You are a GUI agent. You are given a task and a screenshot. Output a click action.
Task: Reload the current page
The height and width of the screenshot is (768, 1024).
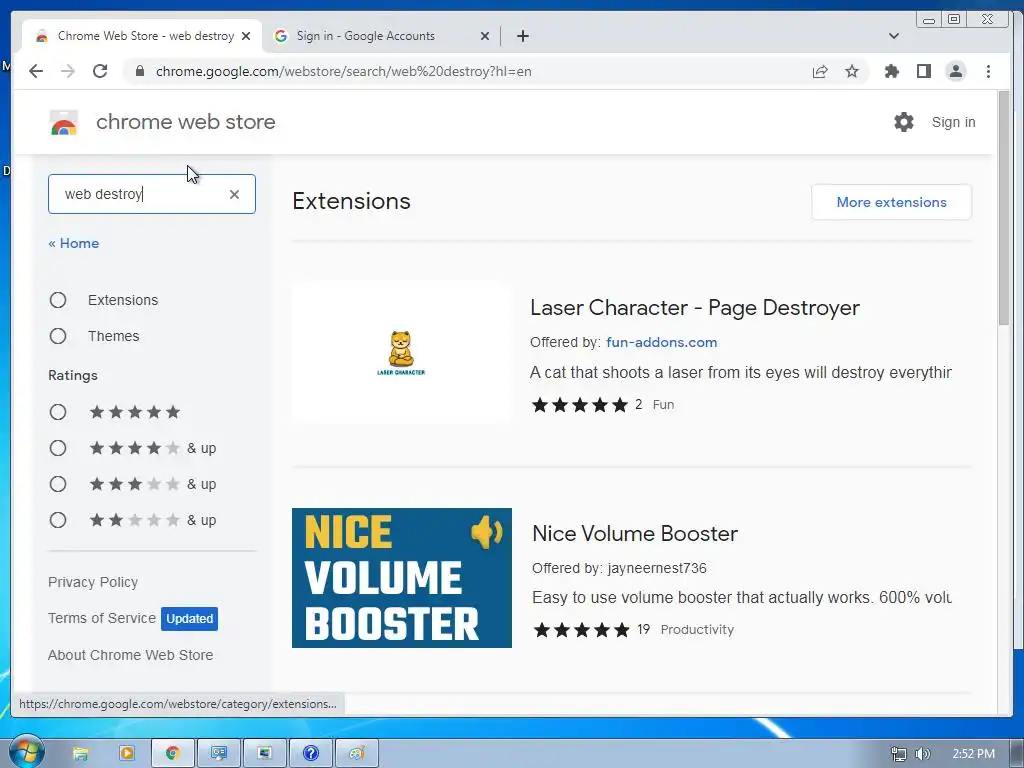pos(100,71)
